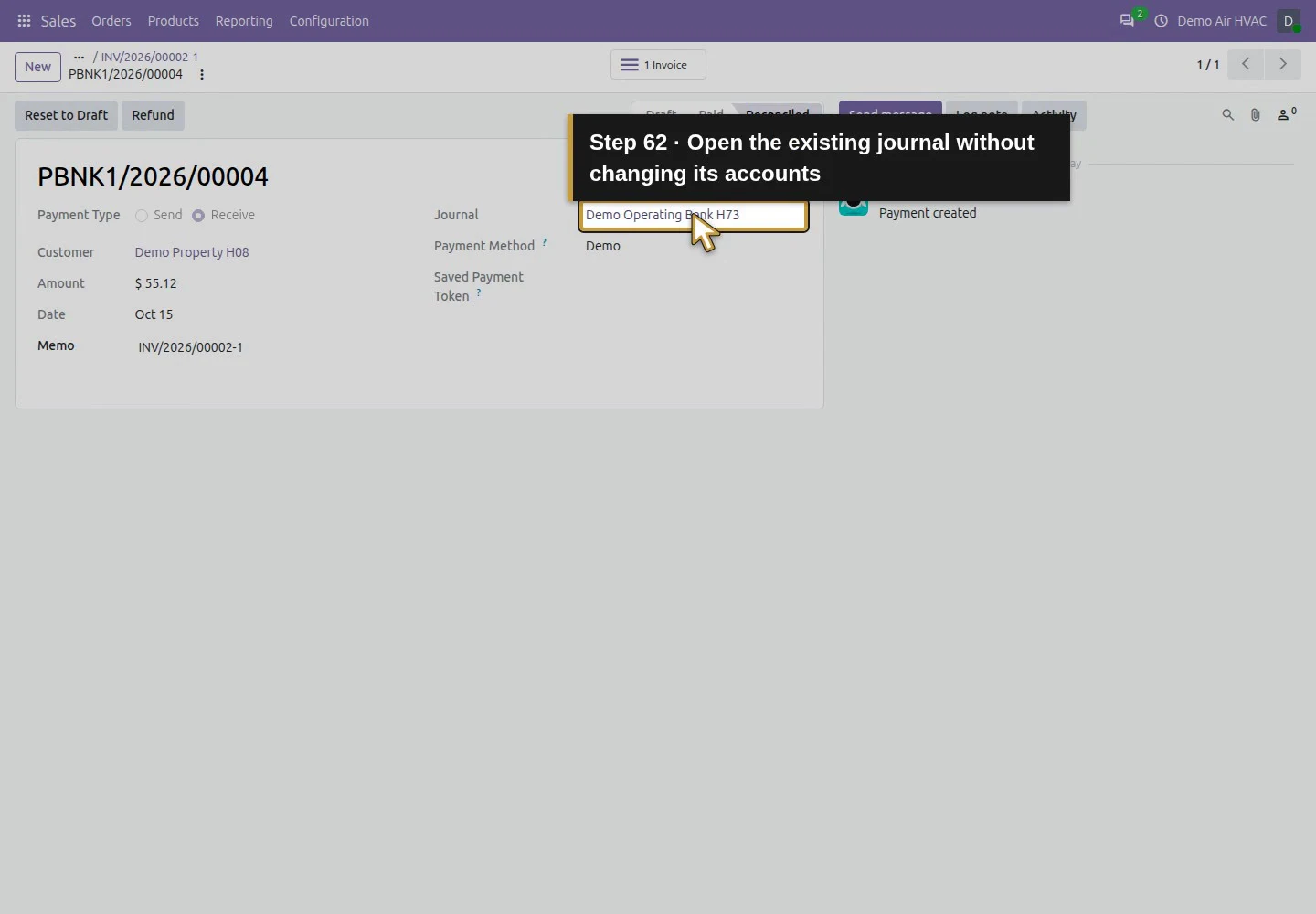1316x914 pixels.
Task: Click the Journal field Demo Operating Bank H73
Action: [x=694, y=216]
